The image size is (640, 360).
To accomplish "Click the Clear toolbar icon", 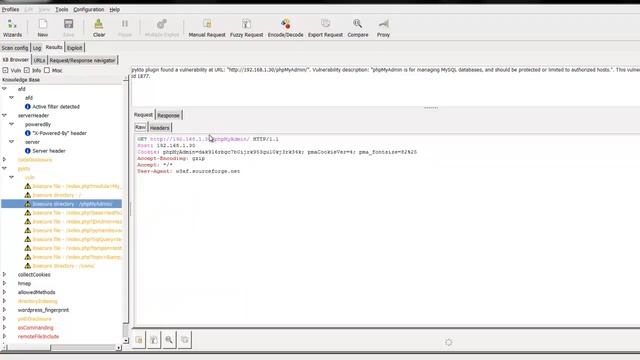I will coord(99,28).
